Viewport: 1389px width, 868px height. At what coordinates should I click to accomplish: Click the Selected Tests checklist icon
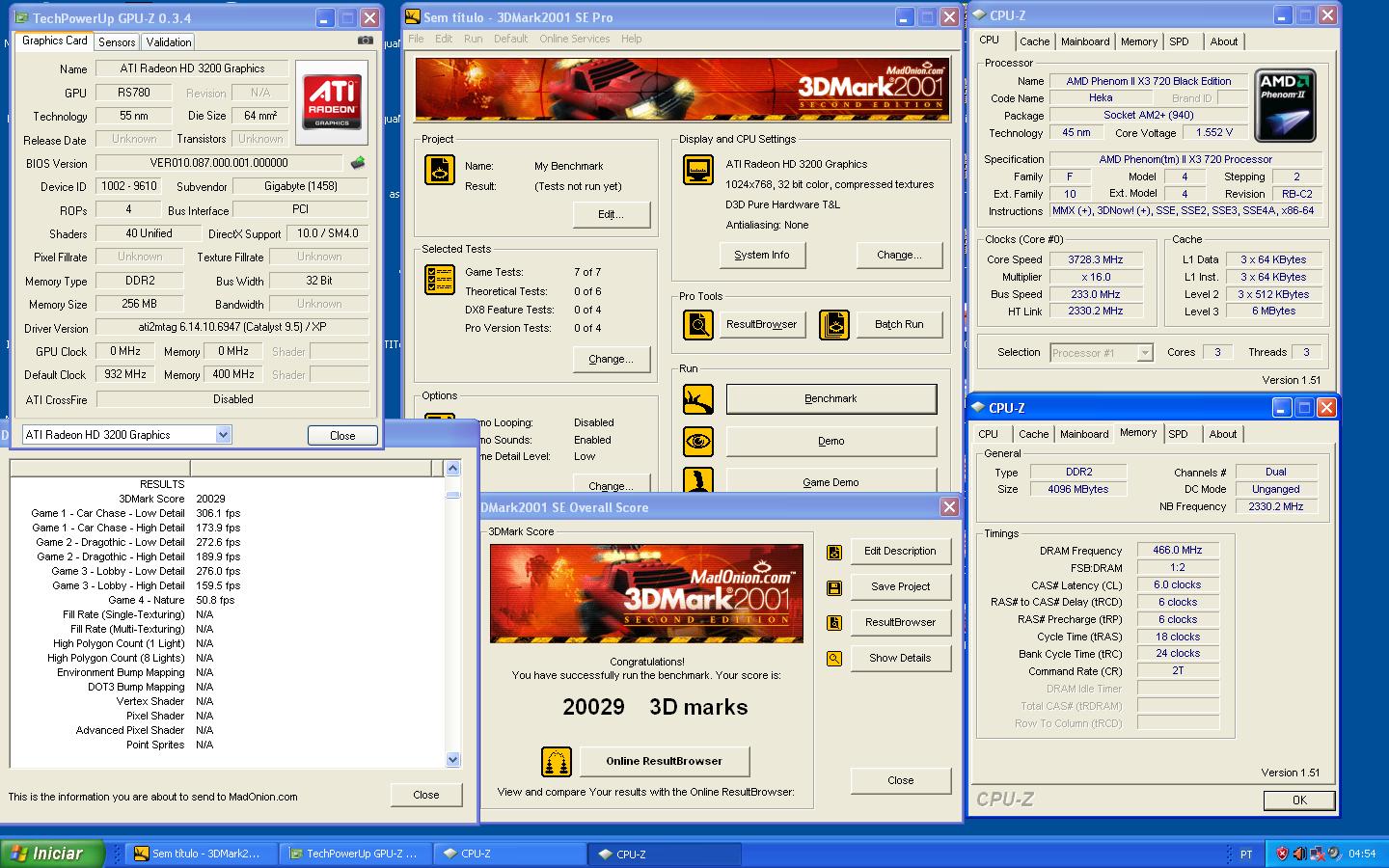440,280
